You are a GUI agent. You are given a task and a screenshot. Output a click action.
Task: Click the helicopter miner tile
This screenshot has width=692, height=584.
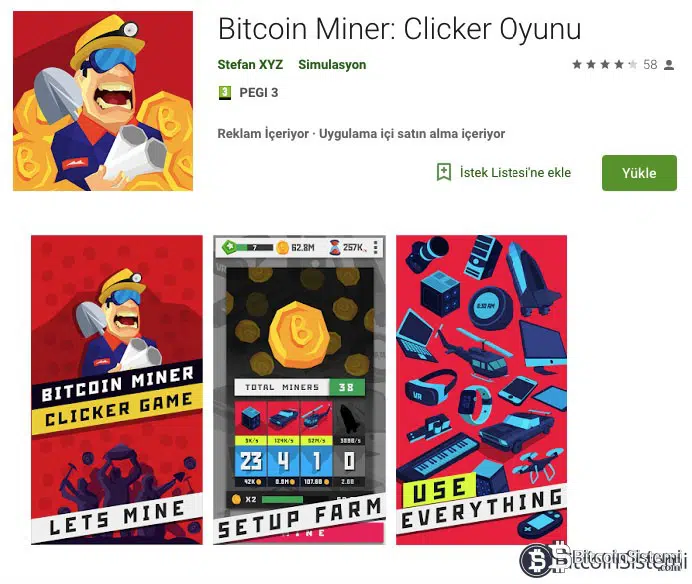click(x=316, y=444)
